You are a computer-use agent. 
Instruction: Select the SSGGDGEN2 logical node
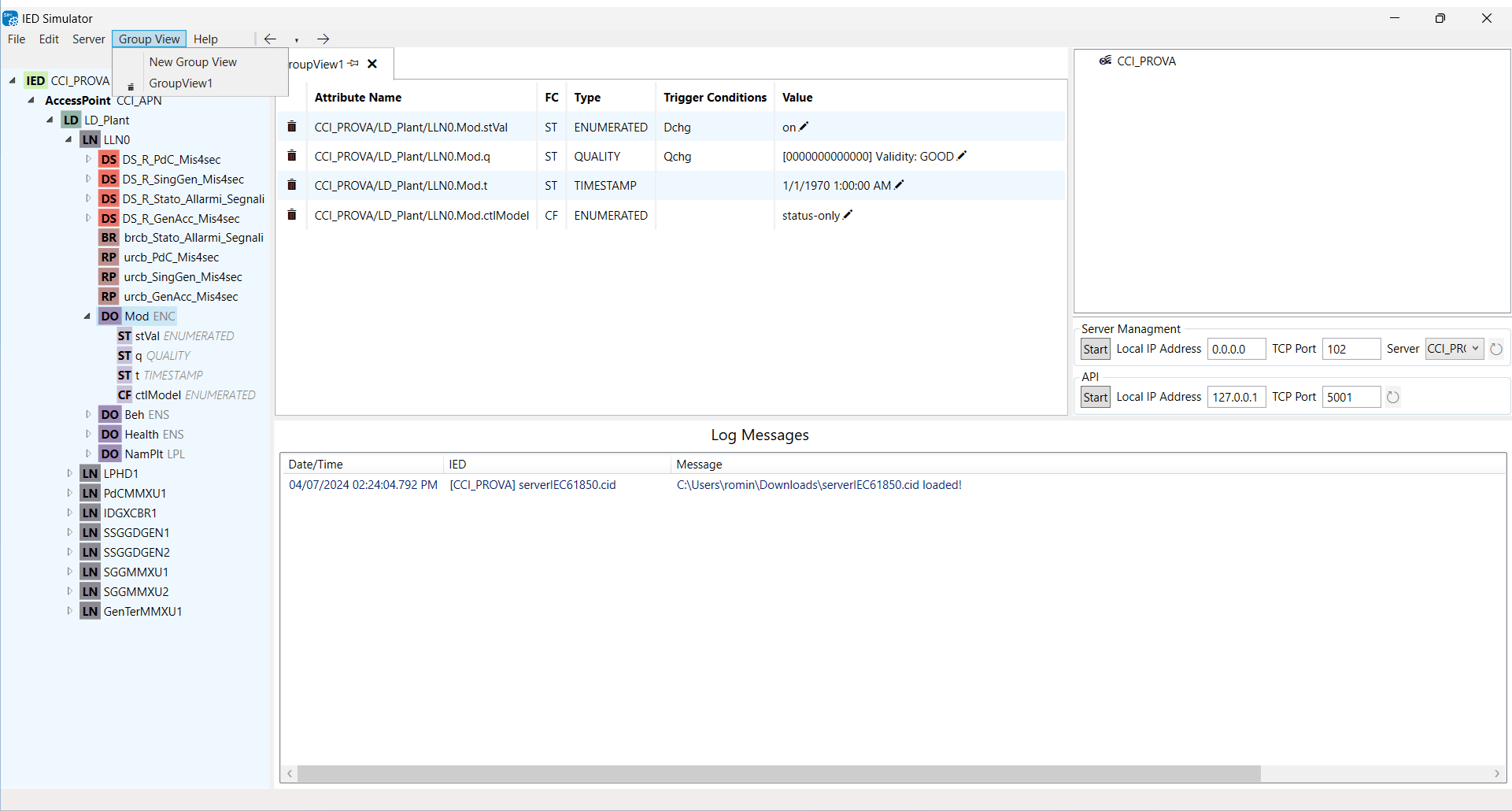pyautogui.click(x=126, y=552)
